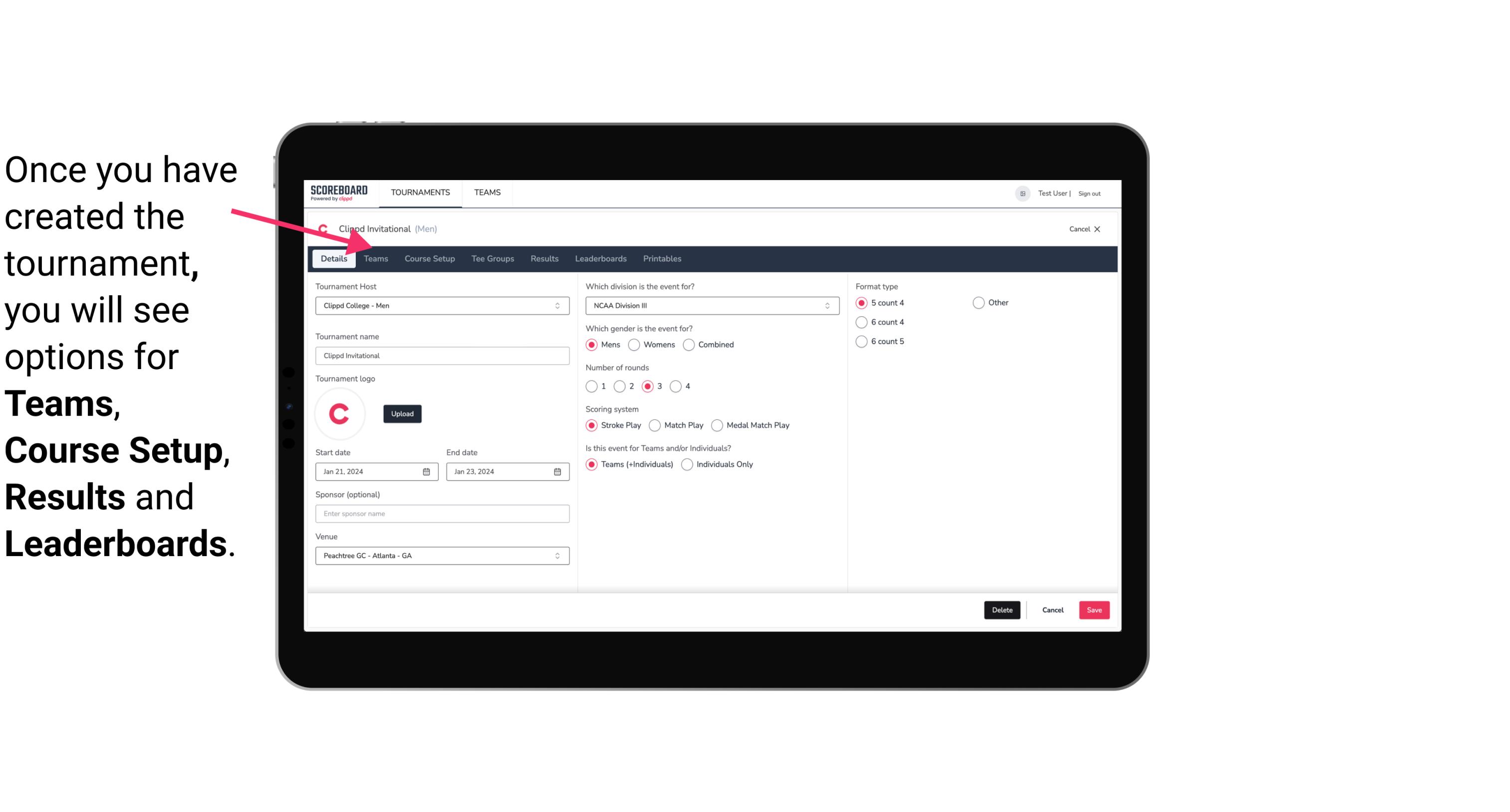Expand the Which division dropdown
This screenshot has width=1510, height=812.
coord(825,305)
